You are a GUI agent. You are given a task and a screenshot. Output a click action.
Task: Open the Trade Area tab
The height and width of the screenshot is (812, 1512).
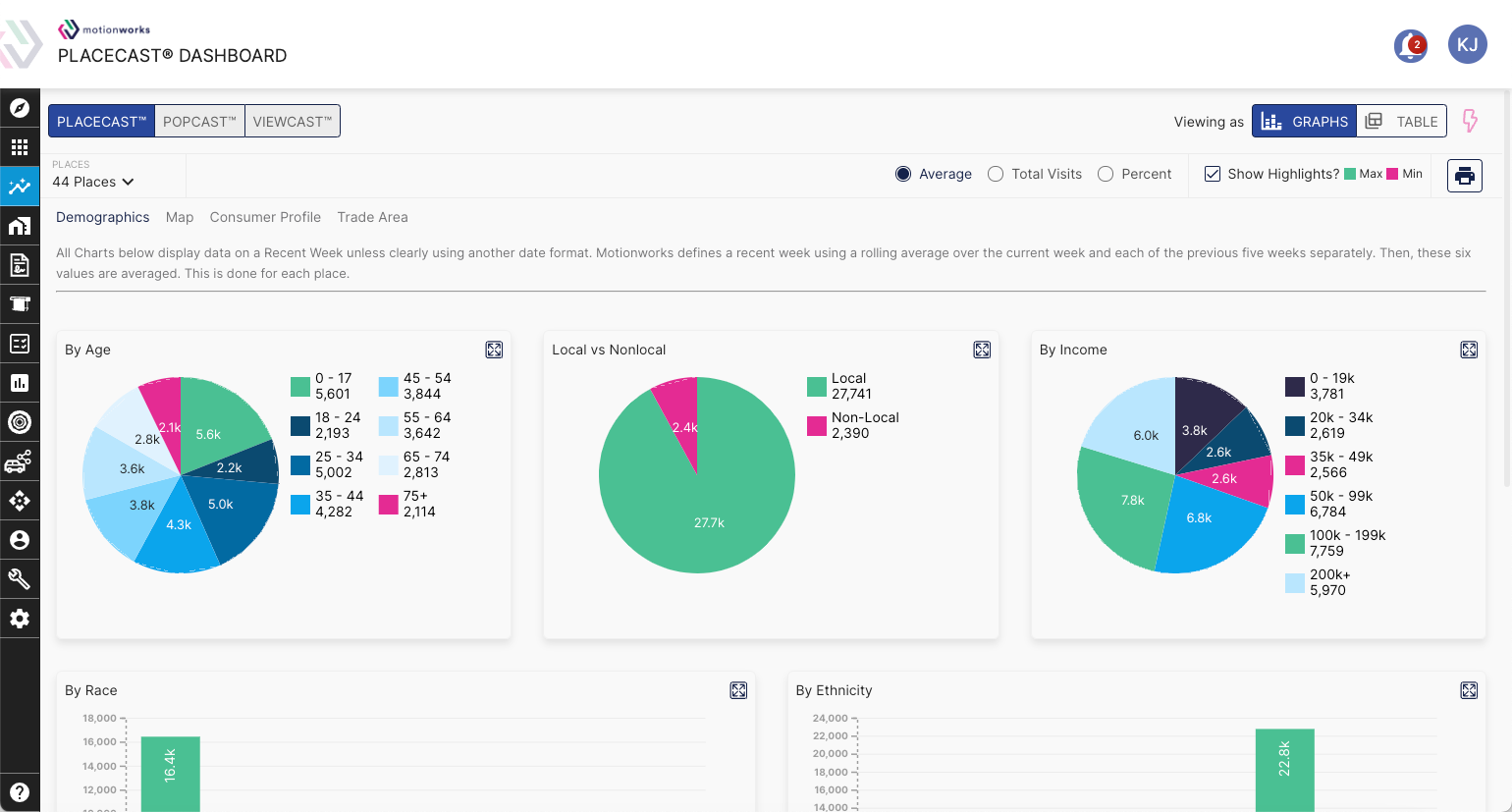[372, 217]
